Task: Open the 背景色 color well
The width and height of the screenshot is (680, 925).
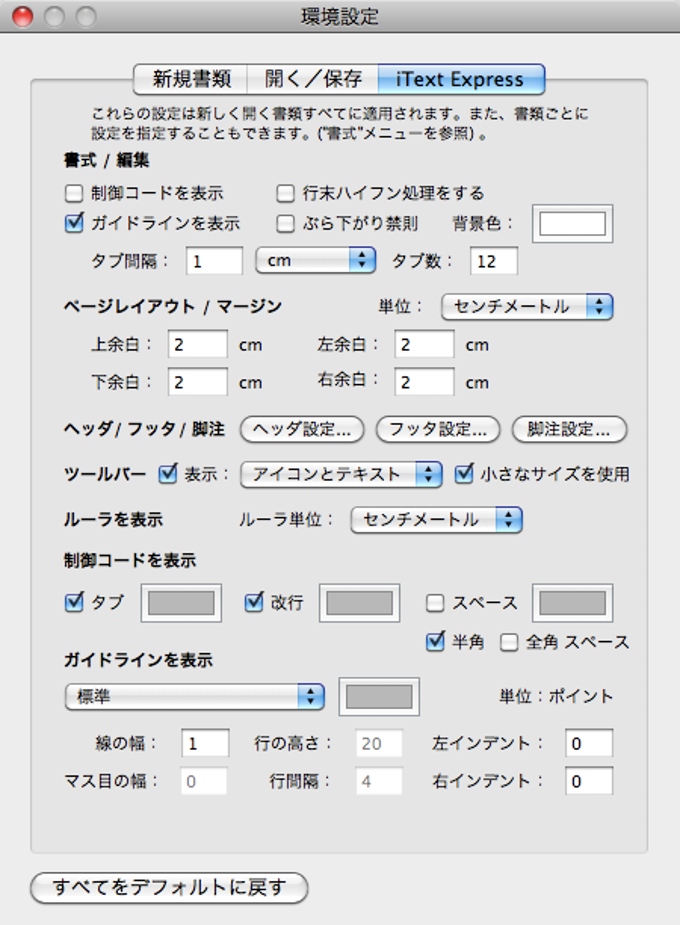Action: click(573, 224)
